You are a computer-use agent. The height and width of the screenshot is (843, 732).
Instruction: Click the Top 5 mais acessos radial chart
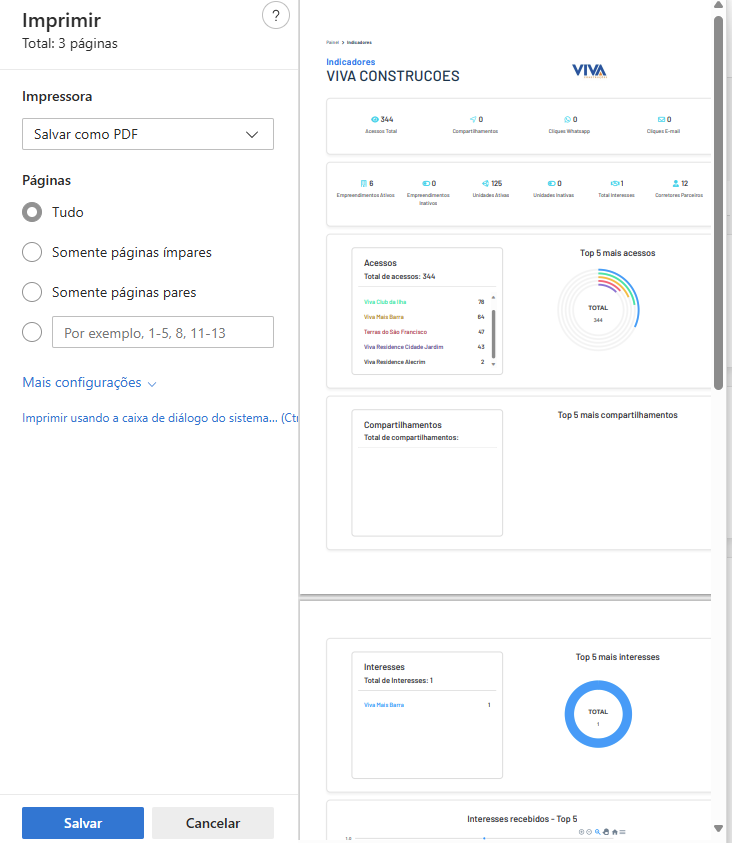[598, 310]
